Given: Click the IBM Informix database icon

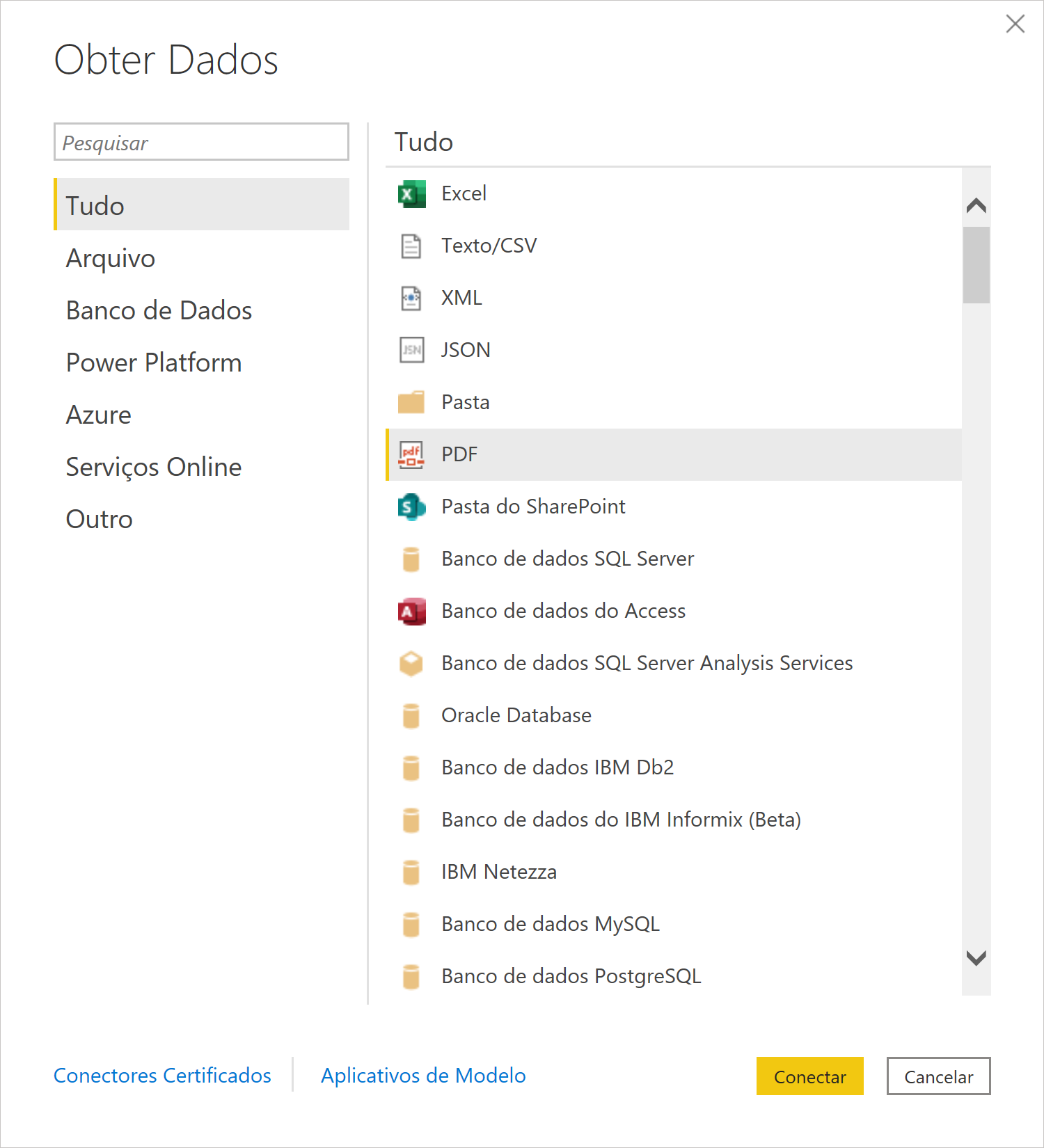Looking at the screenshot, I should tap(411, 820).
